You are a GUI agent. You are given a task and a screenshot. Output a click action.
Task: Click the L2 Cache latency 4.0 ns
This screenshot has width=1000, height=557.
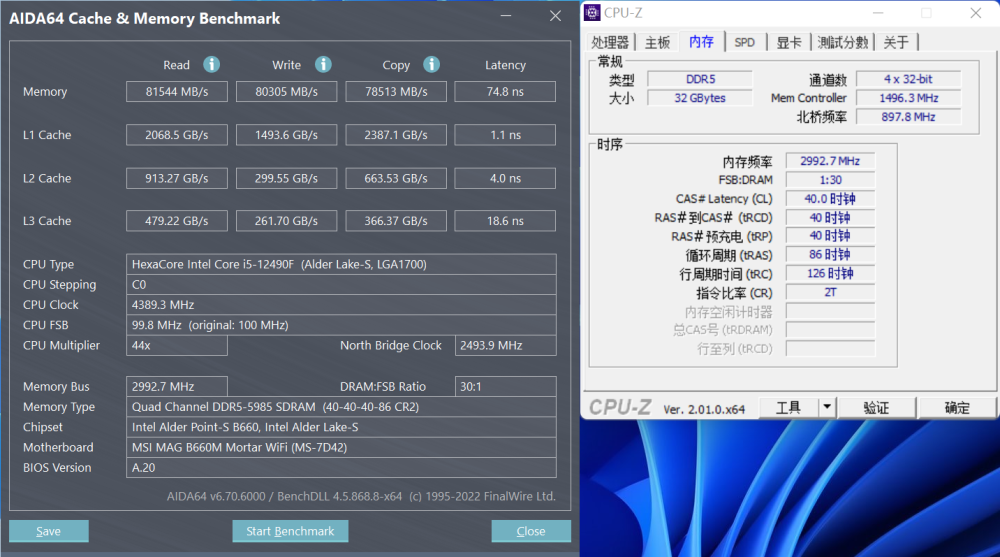[505, 178]
